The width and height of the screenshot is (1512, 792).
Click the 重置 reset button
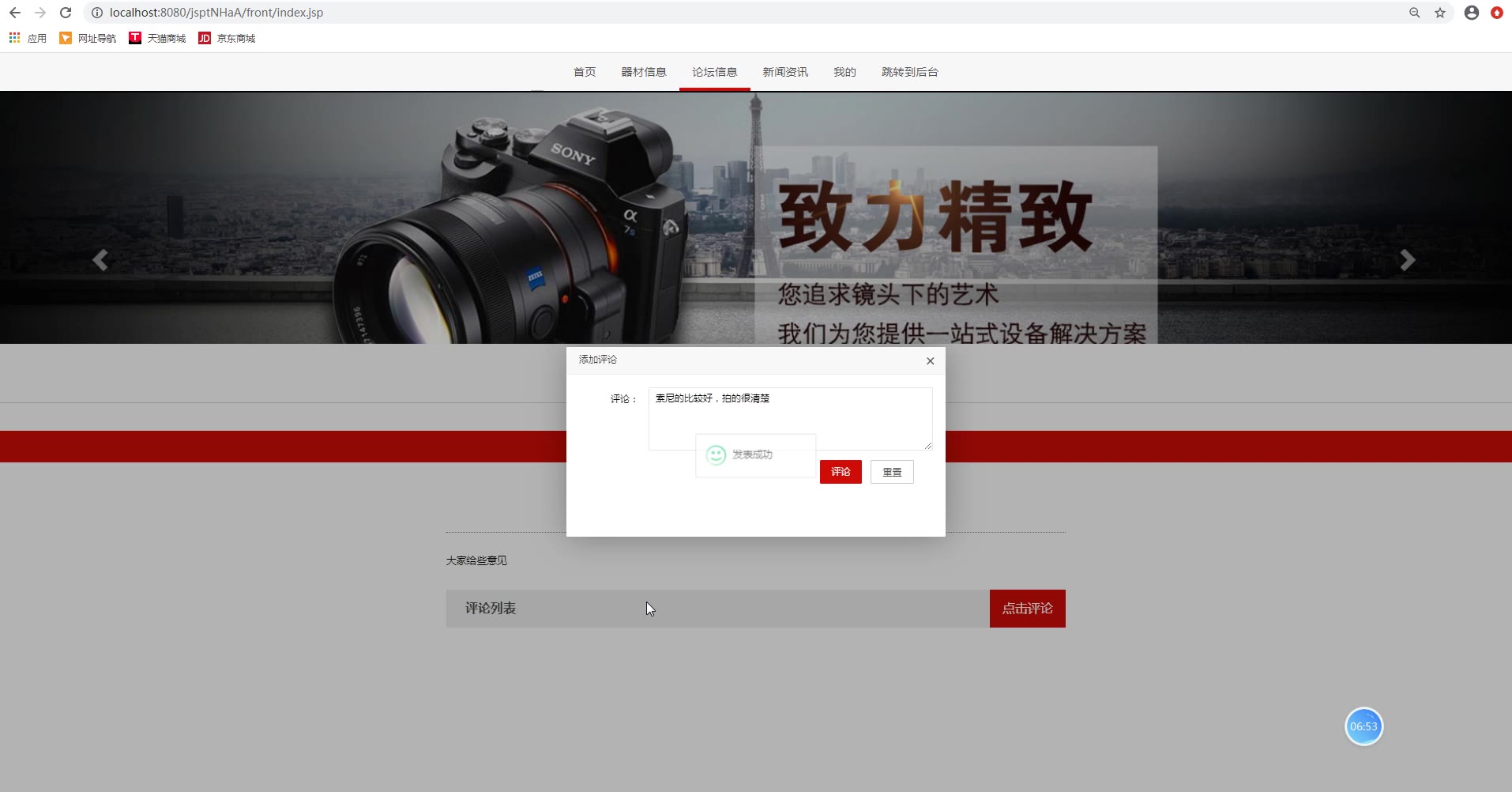coord(892,472)
